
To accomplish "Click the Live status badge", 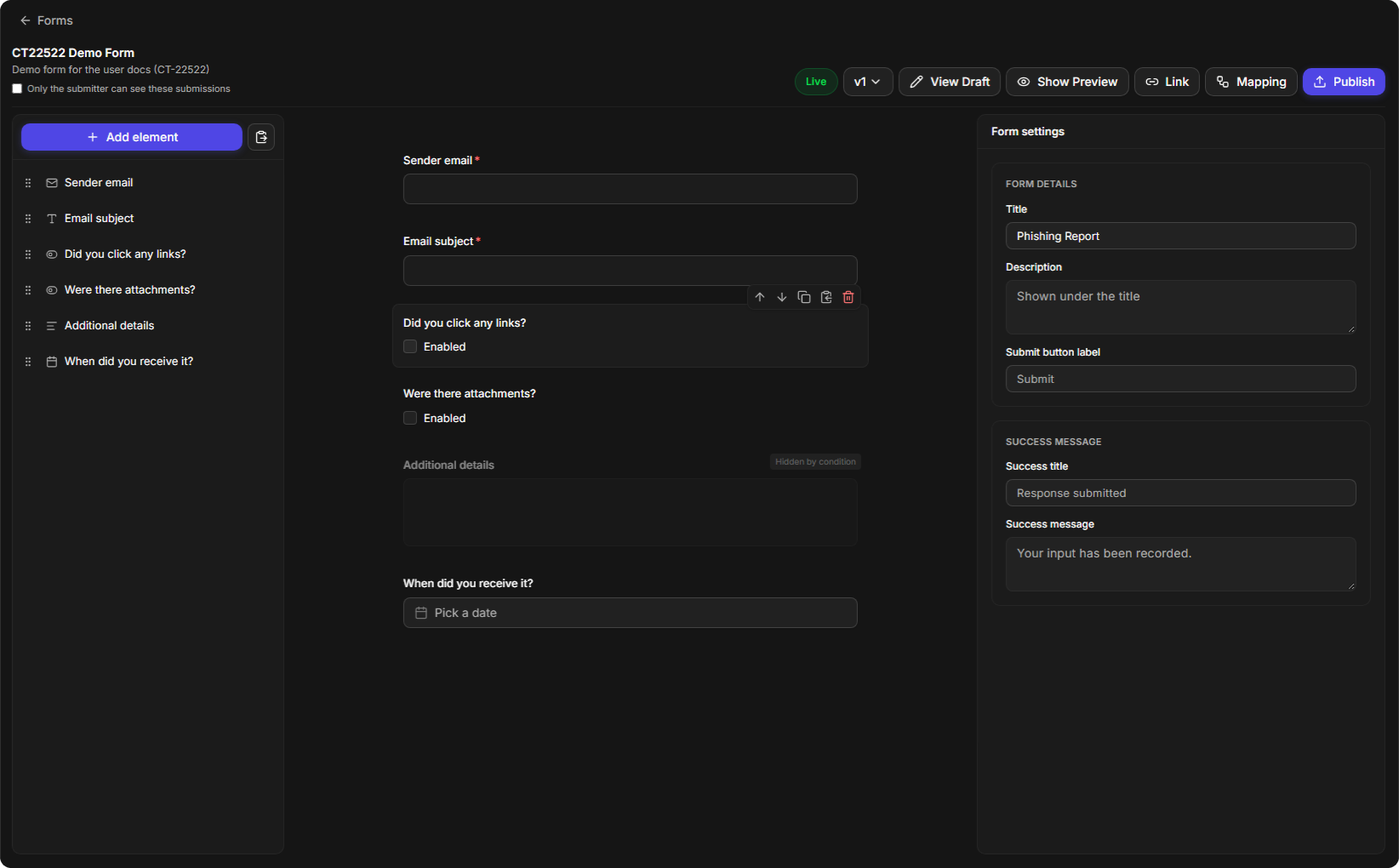I will pos(816,82).
